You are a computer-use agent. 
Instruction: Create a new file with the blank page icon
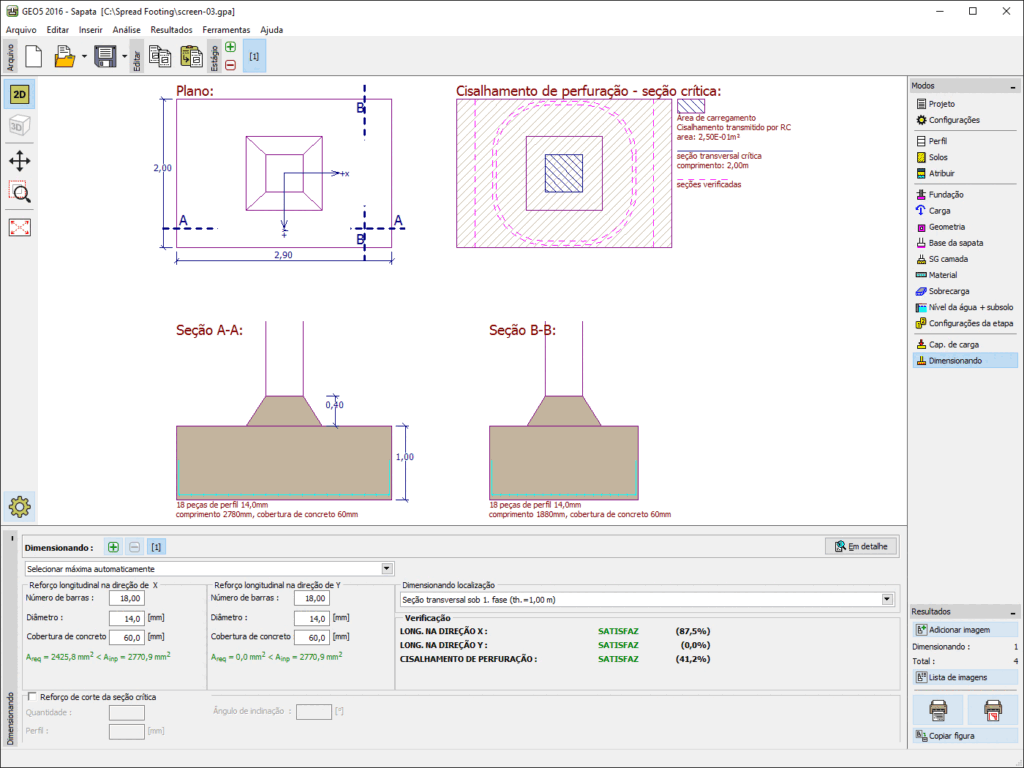pyautogui.click(x=33, y=57)
